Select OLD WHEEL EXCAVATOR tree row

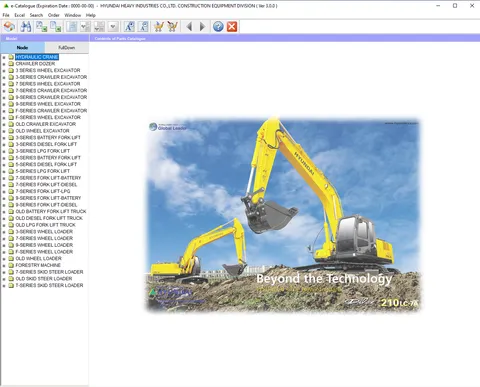pos(42,131)
